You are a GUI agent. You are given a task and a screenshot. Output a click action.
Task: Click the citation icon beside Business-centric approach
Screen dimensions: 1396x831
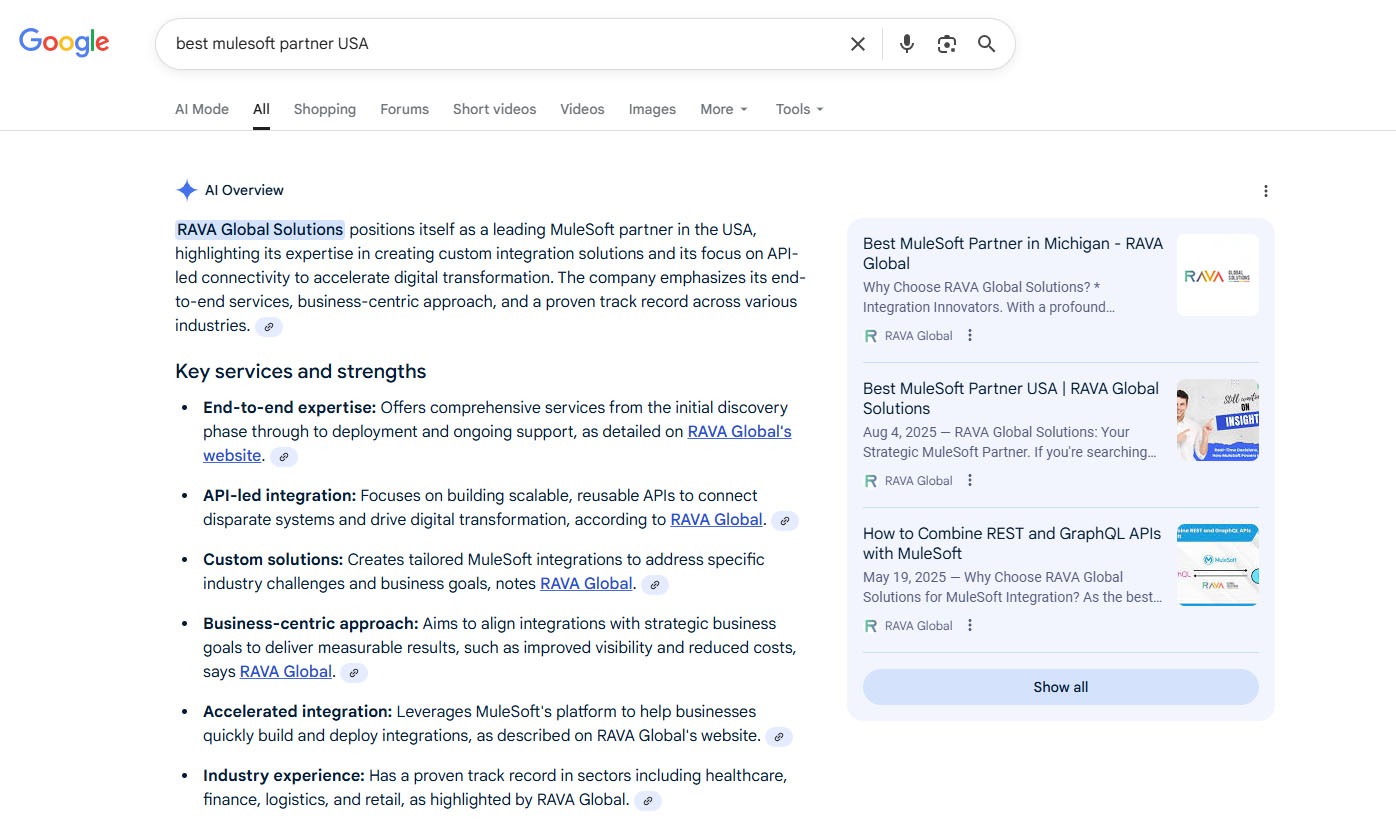353,672
